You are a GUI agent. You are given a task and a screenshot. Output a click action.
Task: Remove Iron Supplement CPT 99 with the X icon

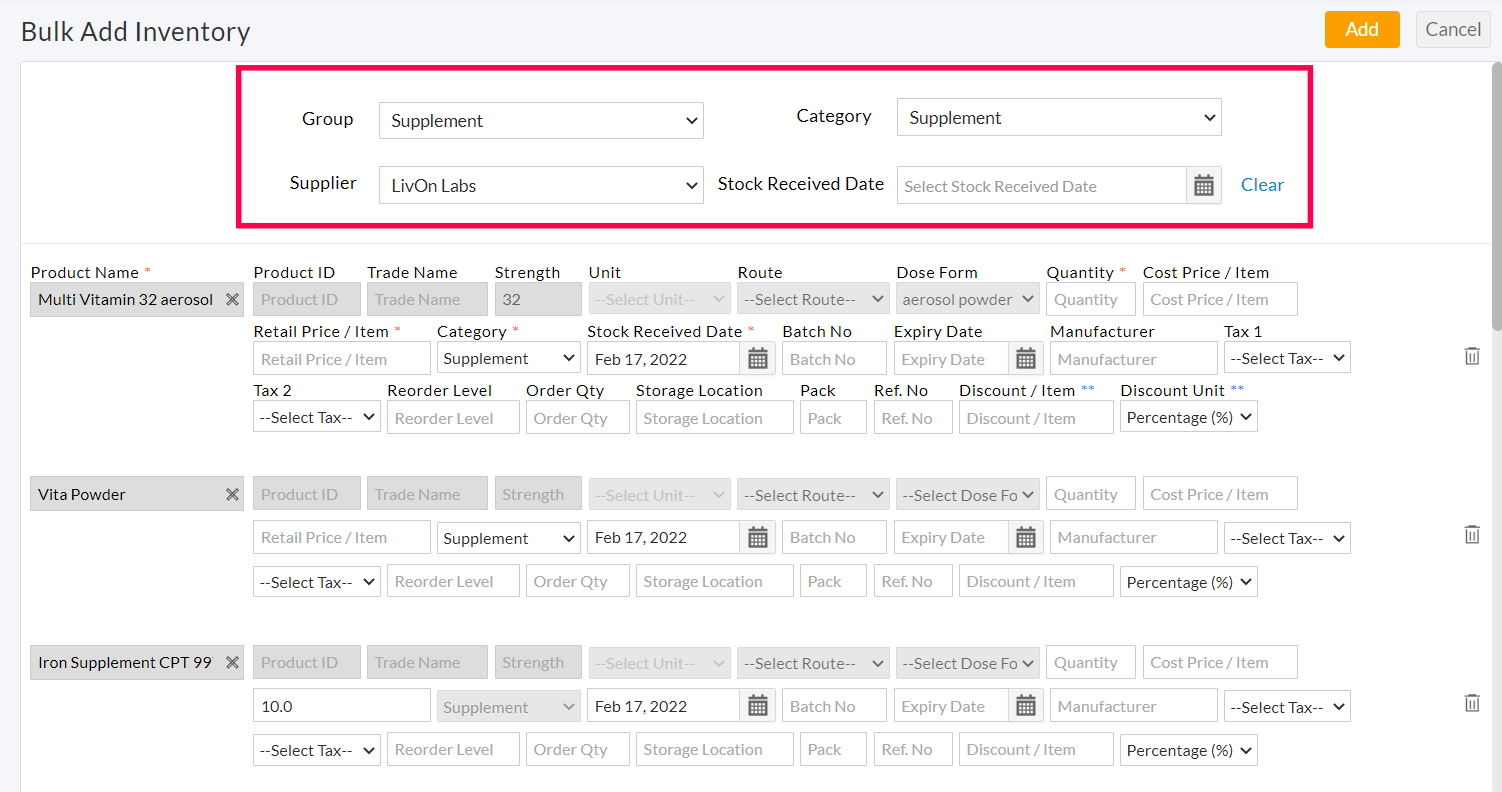point(231,662)
